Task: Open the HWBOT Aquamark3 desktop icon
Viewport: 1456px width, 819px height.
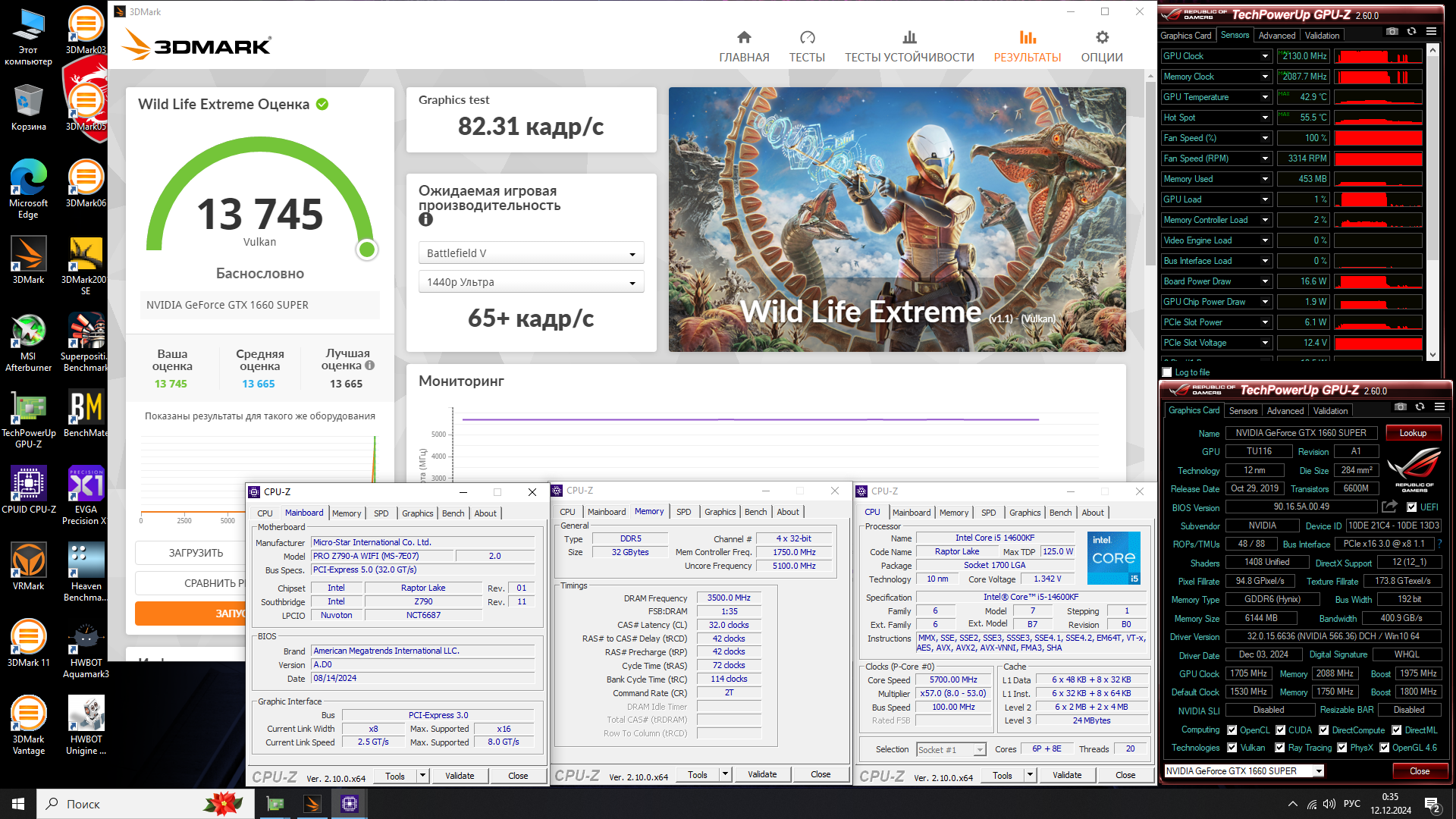Action: [x=86, y=649]
